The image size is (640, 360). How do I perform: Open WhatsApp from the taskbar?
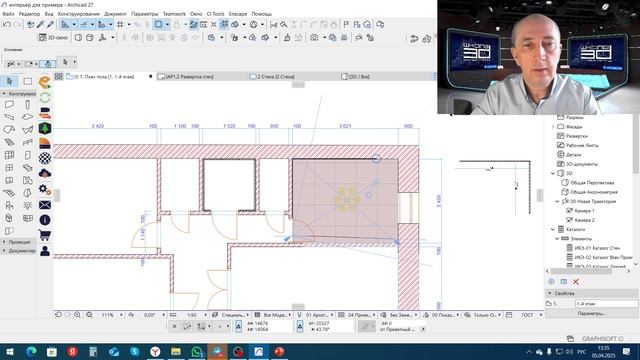(x=197, y=352)
